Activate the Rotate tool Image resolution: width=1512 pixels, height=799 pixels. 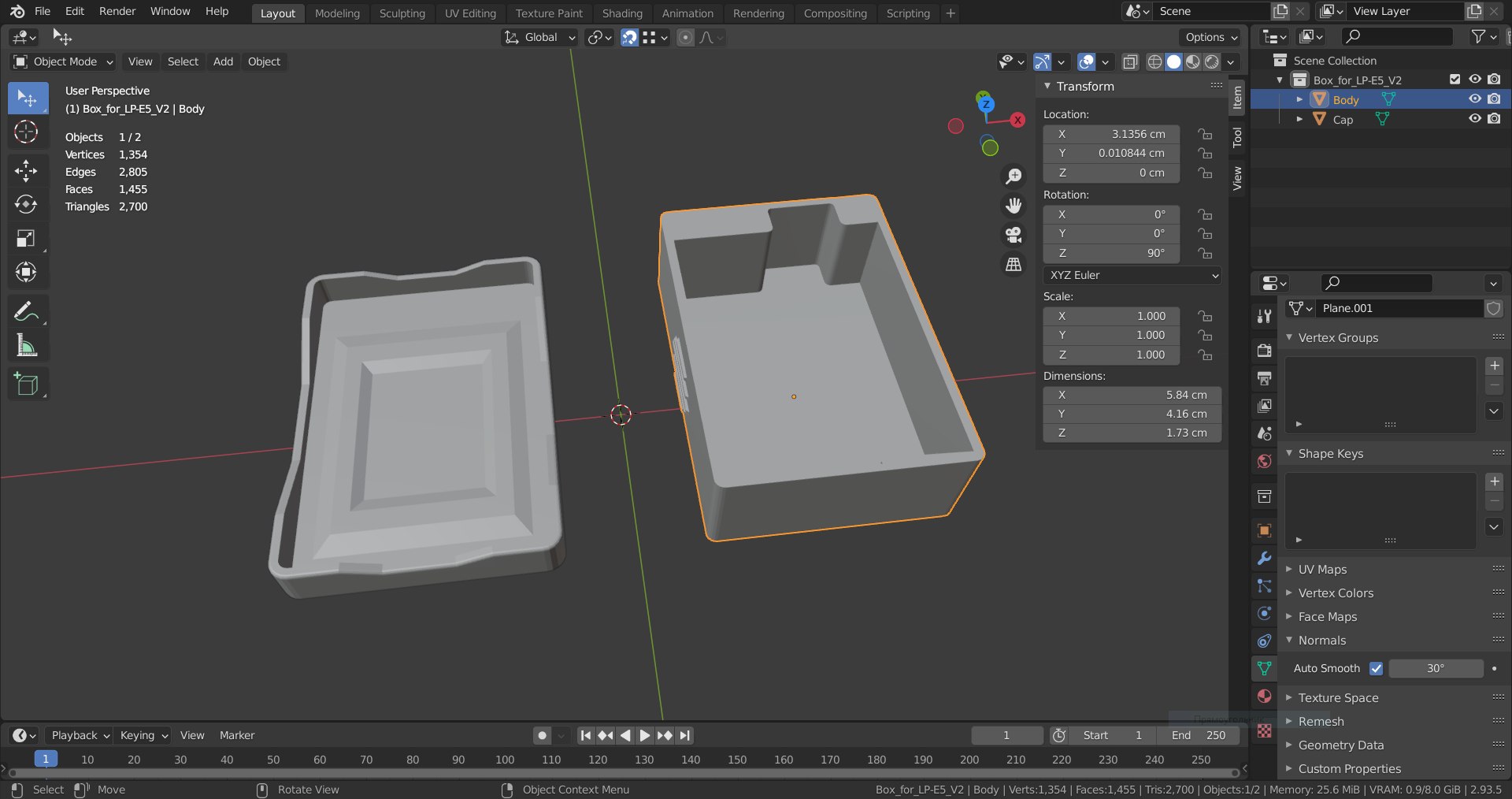point(26,205)
